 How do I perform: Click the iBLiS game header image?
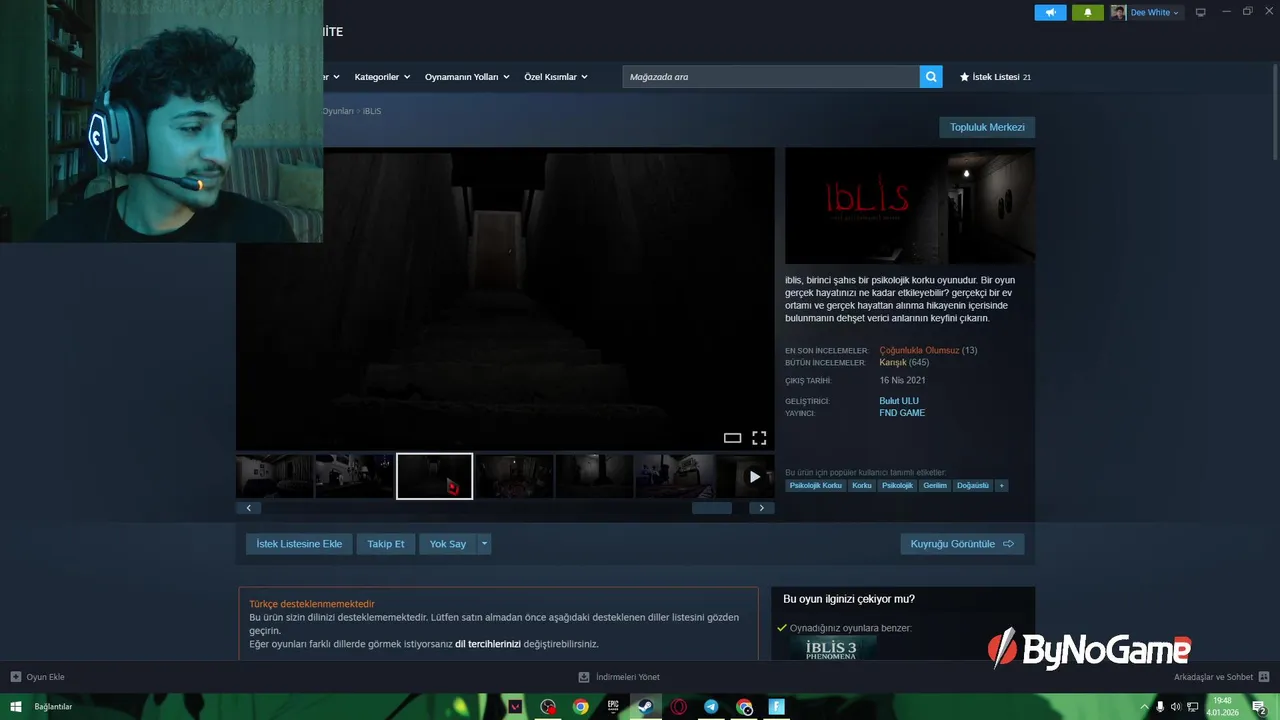click(910, 206)
